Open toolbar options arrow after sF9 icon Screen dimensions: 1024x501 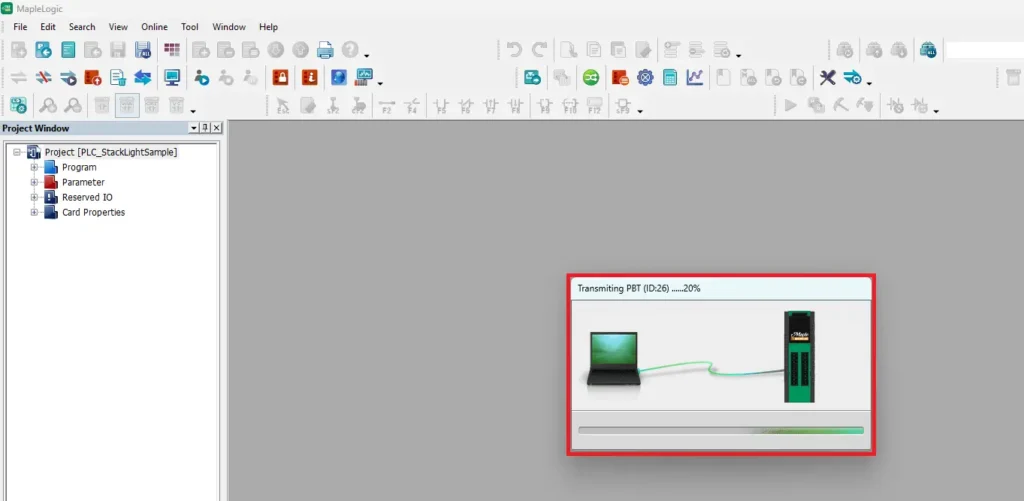[639, 111]
